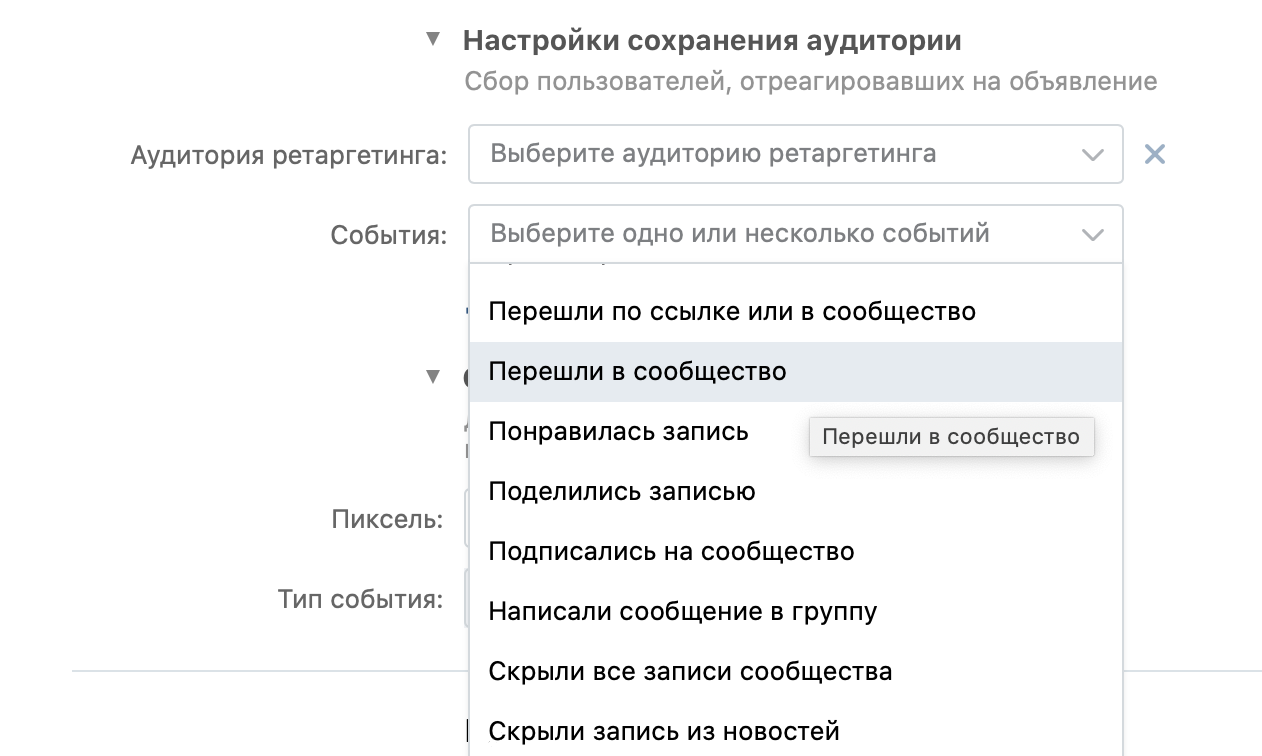Remove retargeting audience with the X icon
Image resolution: width=1262 pixels, height=756 pixels.
(x=1155, y=154)
